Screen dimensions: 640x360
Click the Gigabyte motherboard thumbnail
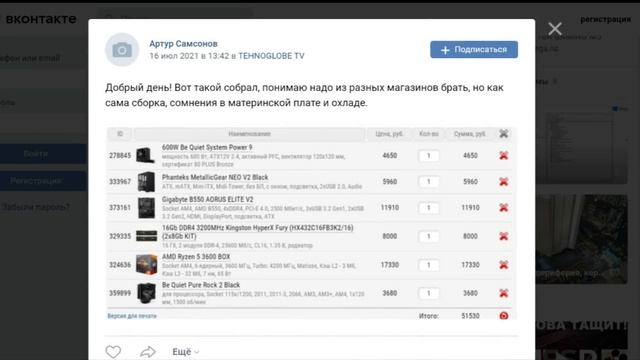(x=146, y=208)
